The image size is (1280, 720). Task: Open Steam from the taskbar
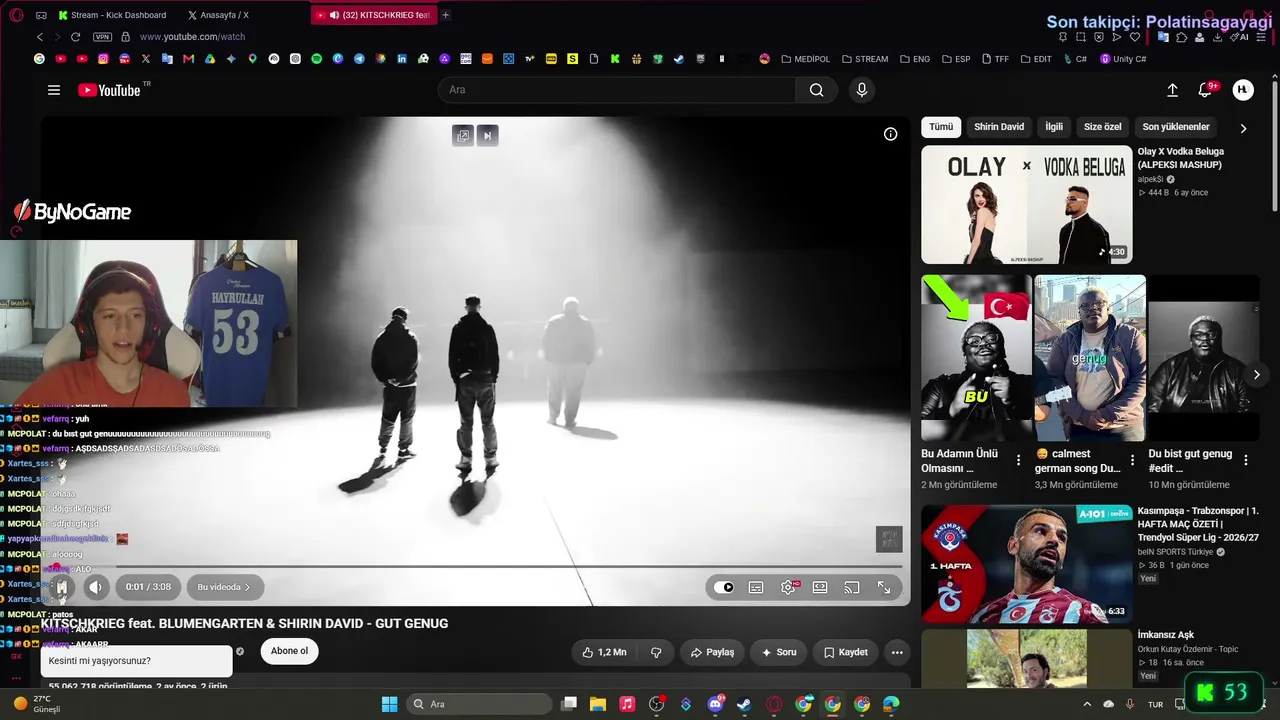click(744, 704)
